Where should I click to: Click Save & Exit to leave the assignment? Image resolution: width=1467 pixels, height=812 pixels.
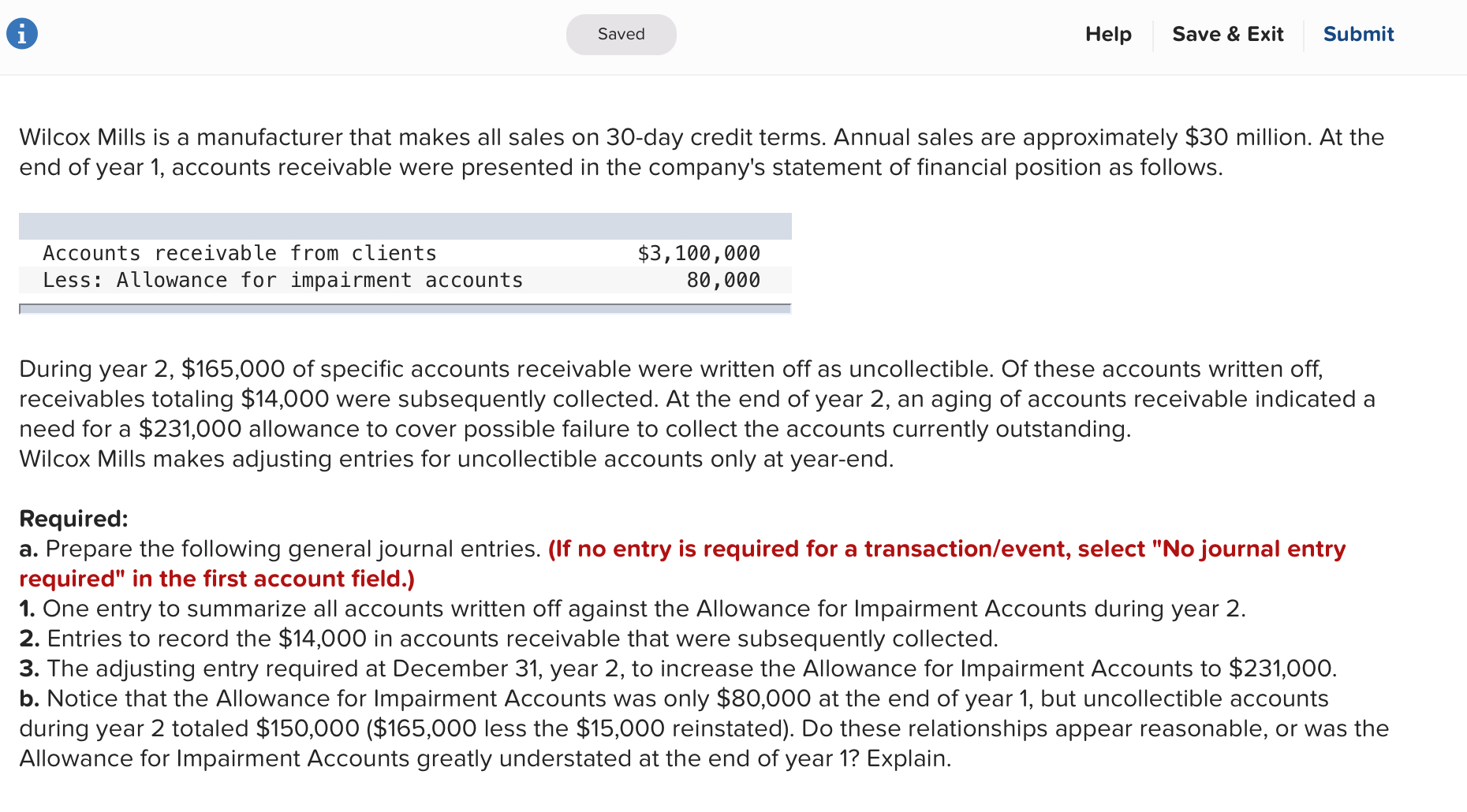[x=1228, y=34]
